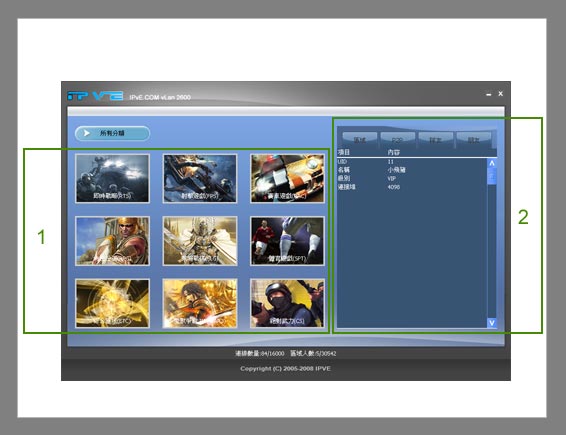This screenshot has height=435, width=566.
Task: Select the golden-helmet warrior category thumbnail
Action: pos(112,241)
